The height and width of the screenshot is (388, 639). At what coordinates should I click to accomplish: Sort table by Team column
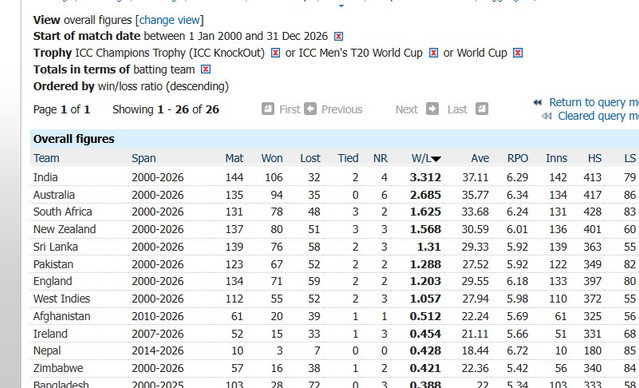(x=46, y=158)
